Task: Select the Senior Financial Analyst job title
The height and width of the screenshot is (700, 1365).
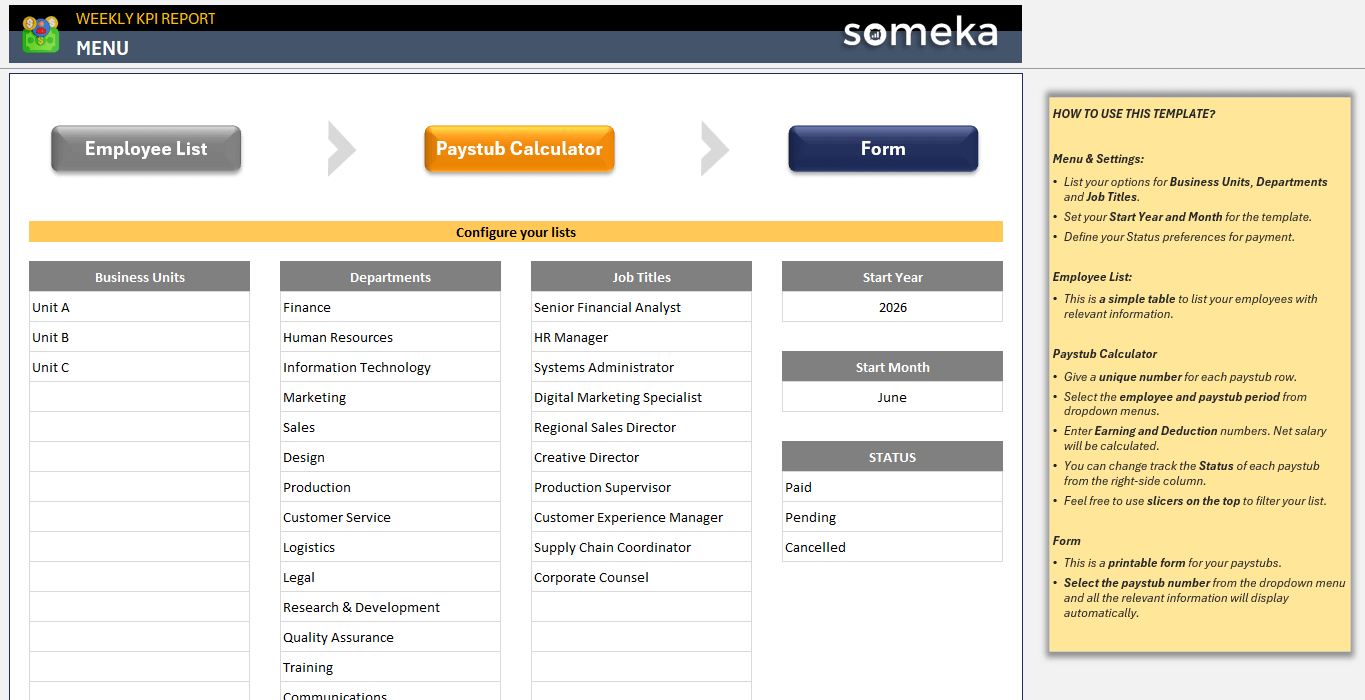Action: tap(641, 307)
